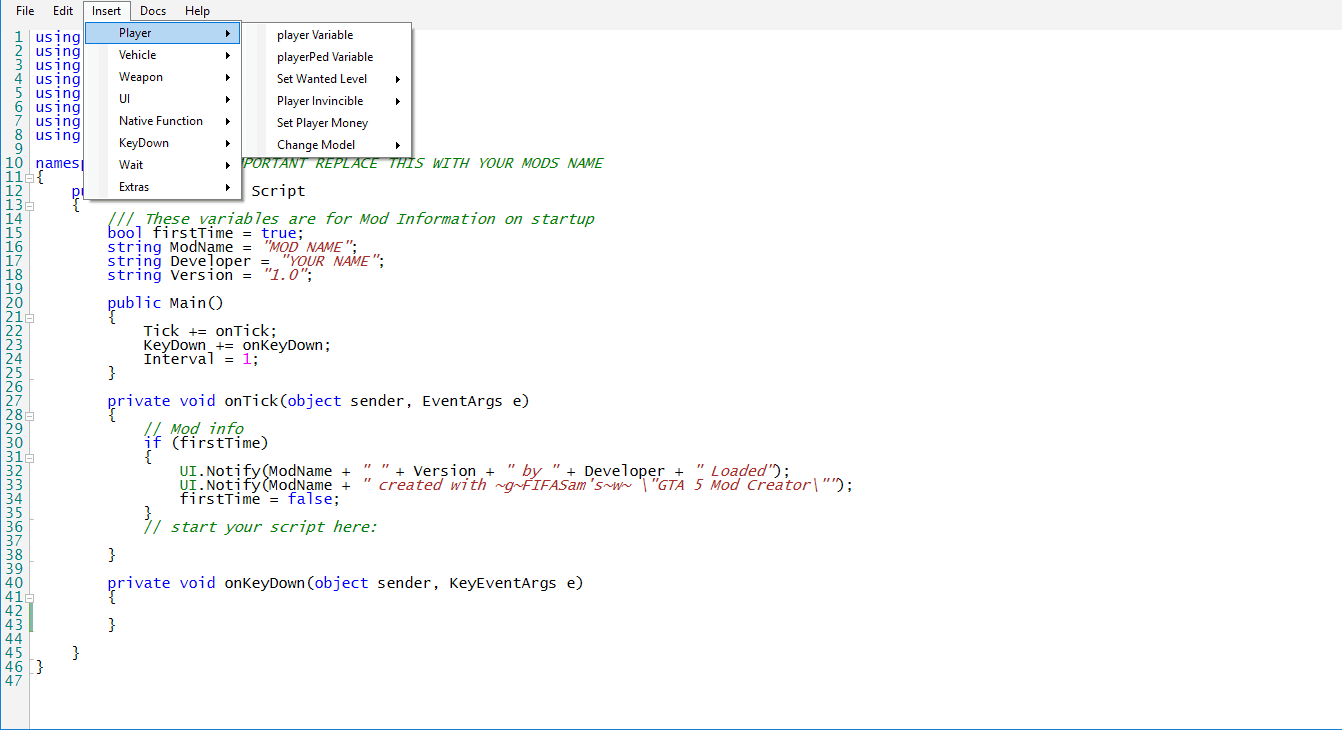The image size is (1342, 730).
Task: Click '// start your script here:' comment
Action: click(x=261, y=527)
